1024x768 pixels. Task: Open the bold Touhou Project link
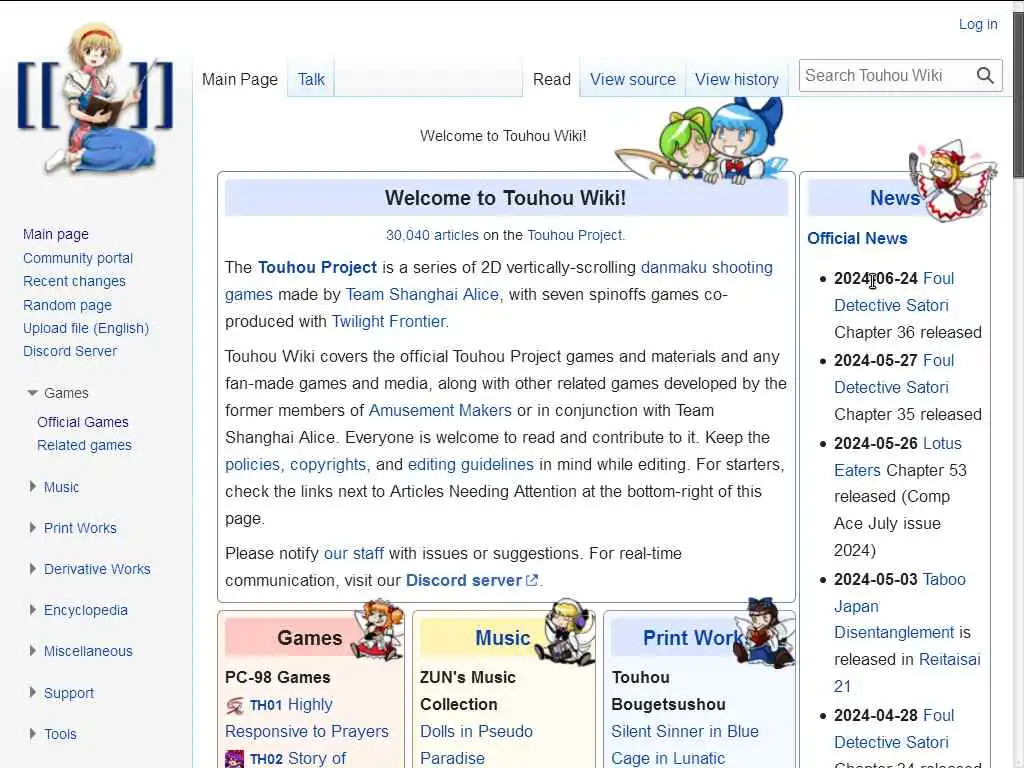pos(317,267)
